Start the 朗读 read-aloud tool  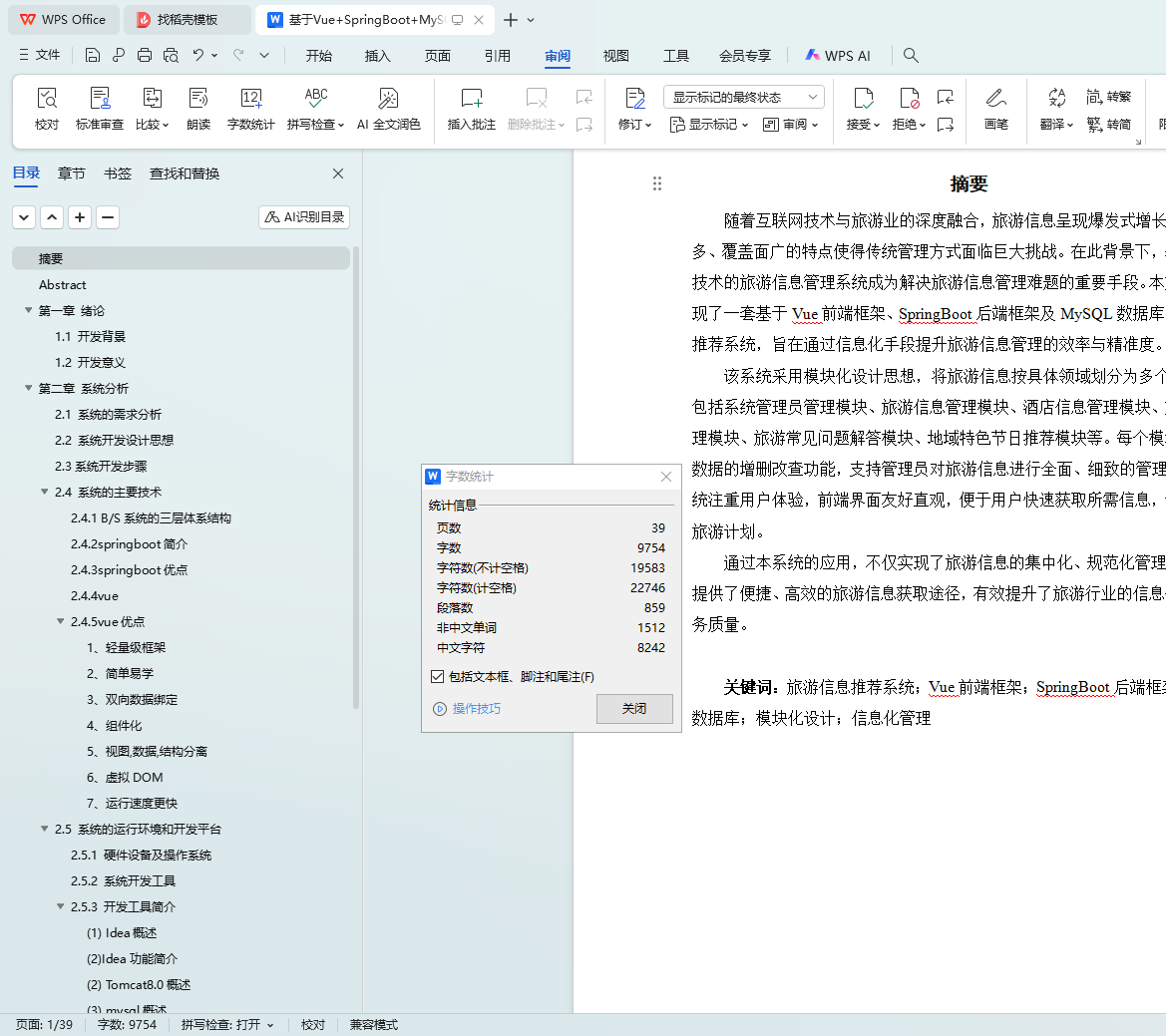[198, 108]
